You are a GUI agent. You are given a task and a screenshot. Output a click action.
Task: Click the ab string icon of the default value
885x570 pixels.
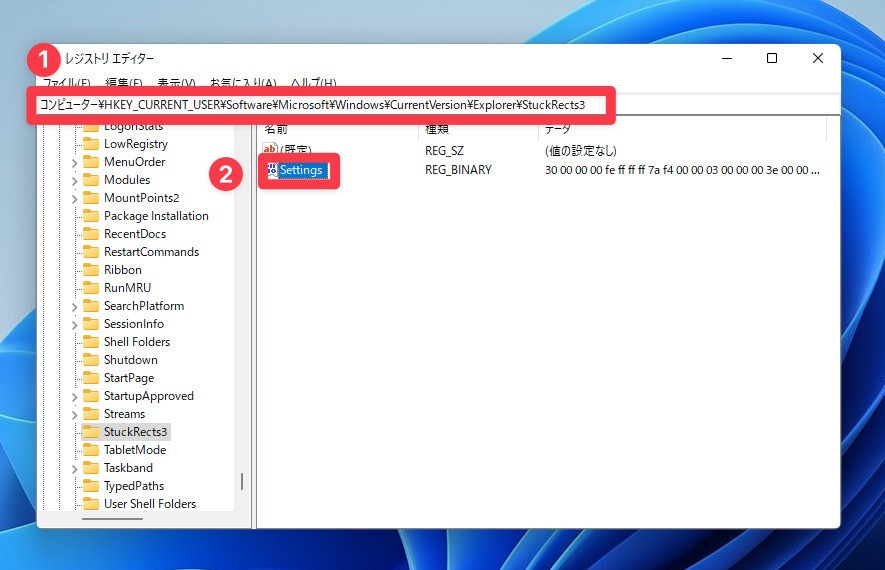pyautogui.click(x=270, y=148)
